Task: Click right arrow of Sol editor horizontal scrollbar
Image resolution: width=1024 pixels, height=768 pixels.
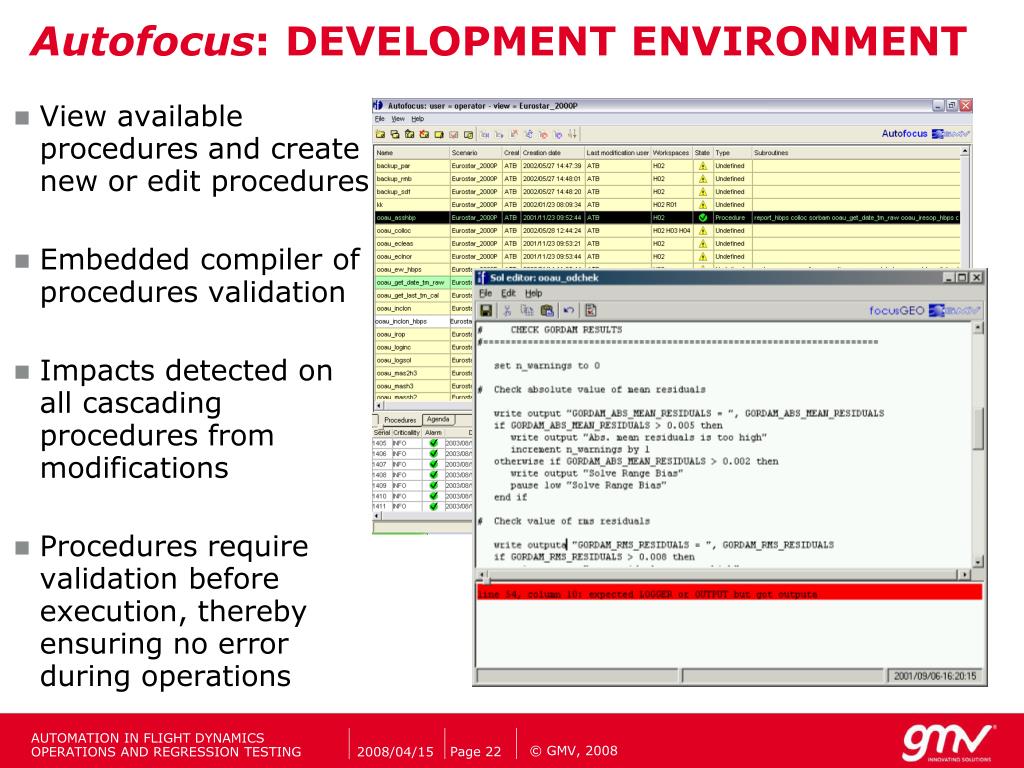Action: point(965,575)
